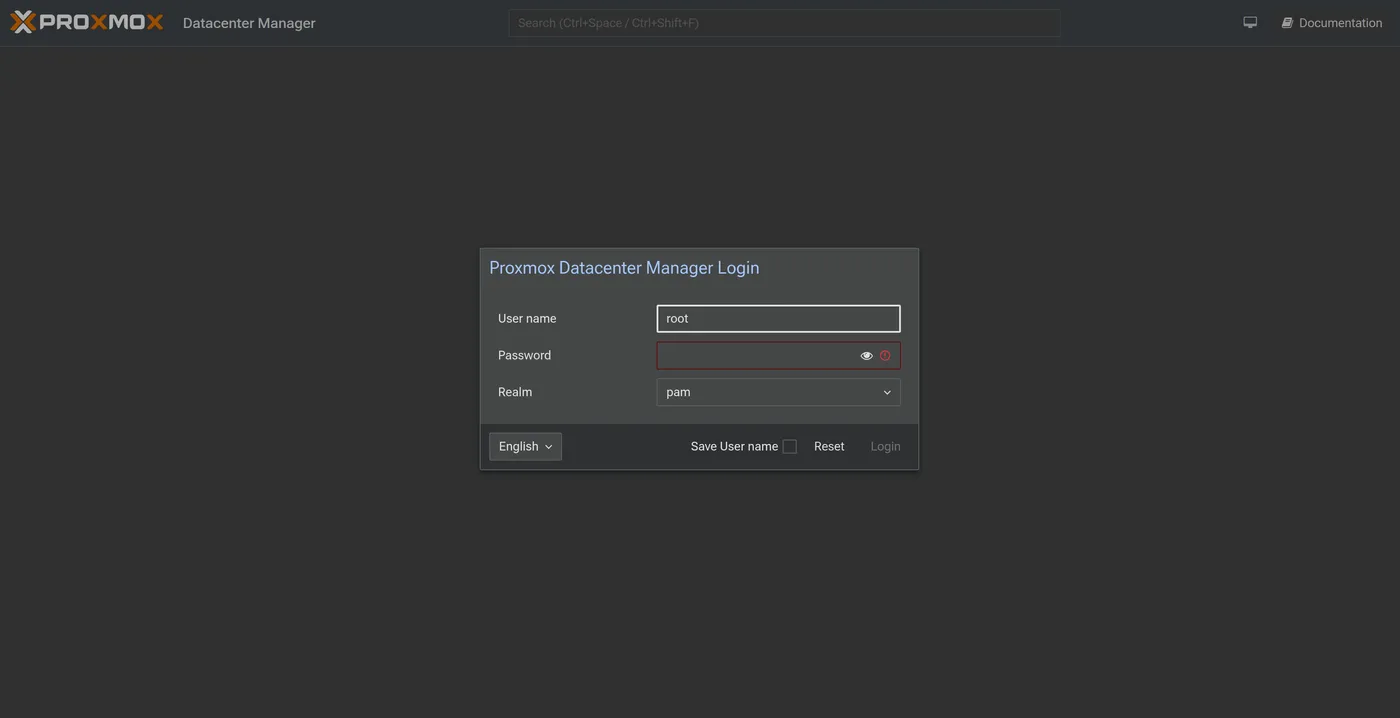Screen dimensions: 1400x718
Task: Click the User name input containing root
Action: click(x=778, y=319)
